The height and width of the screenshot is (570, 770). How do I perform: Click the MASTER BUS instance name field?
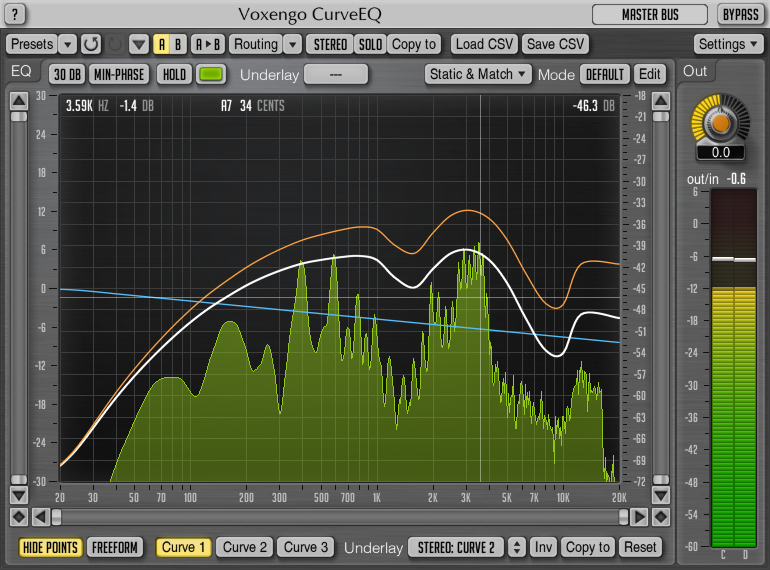(x=650, y=15)
